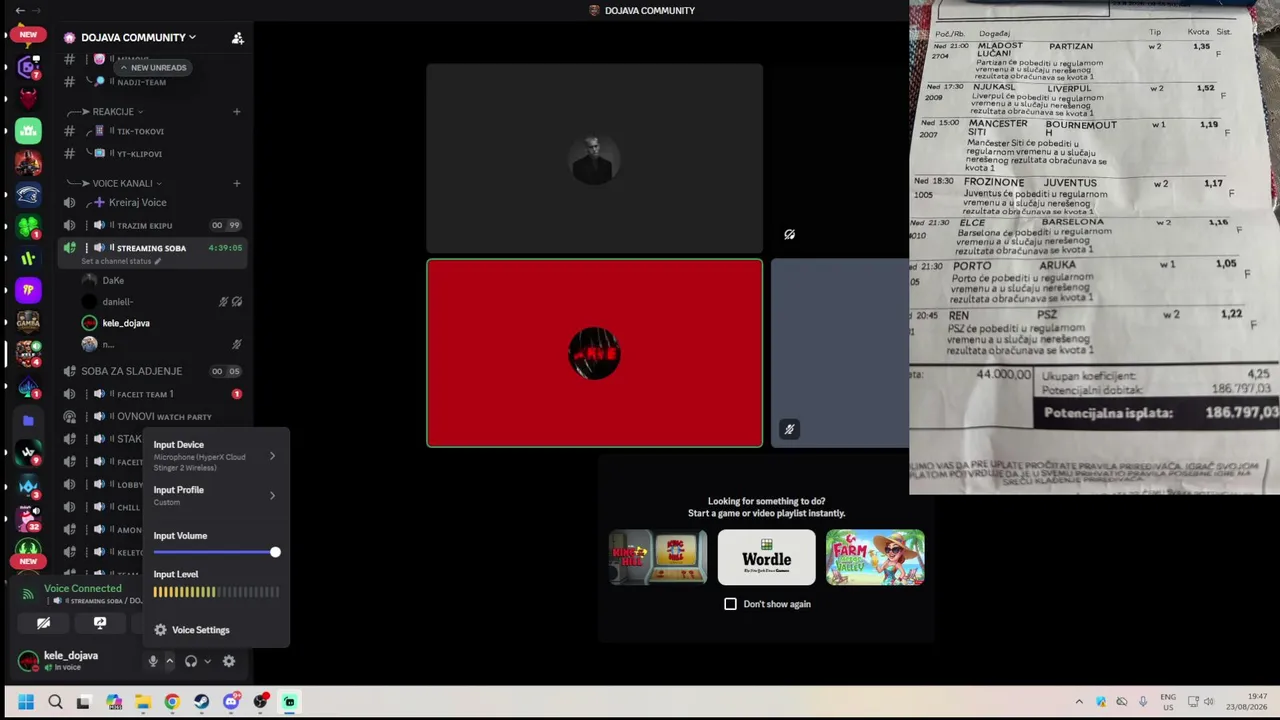Launch the leftmost game activity beside Wordle

tap(658, 557)
